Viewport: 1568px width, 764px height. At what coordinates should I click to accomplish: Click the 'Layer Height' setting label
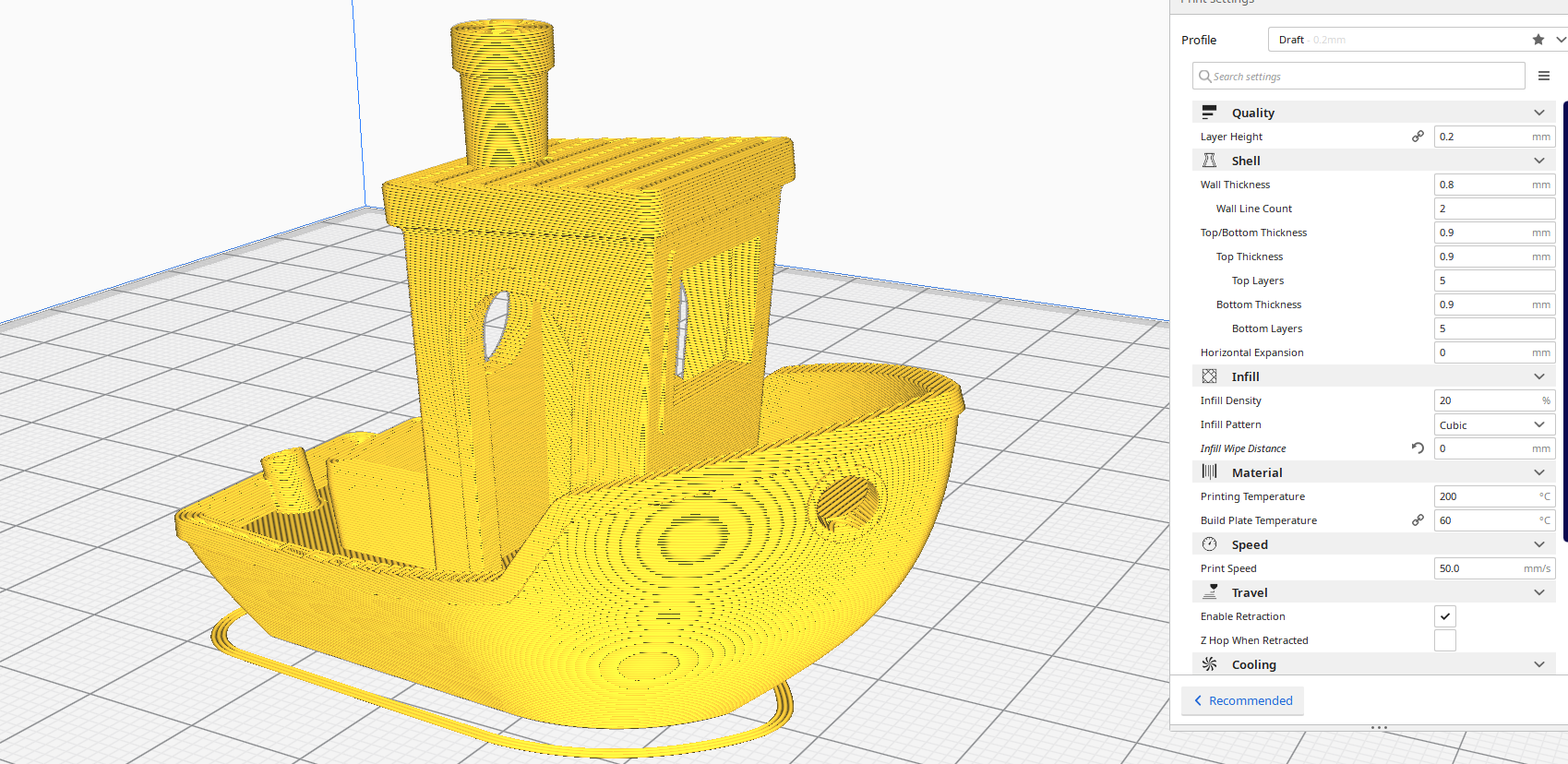[x=1231, y=137]
